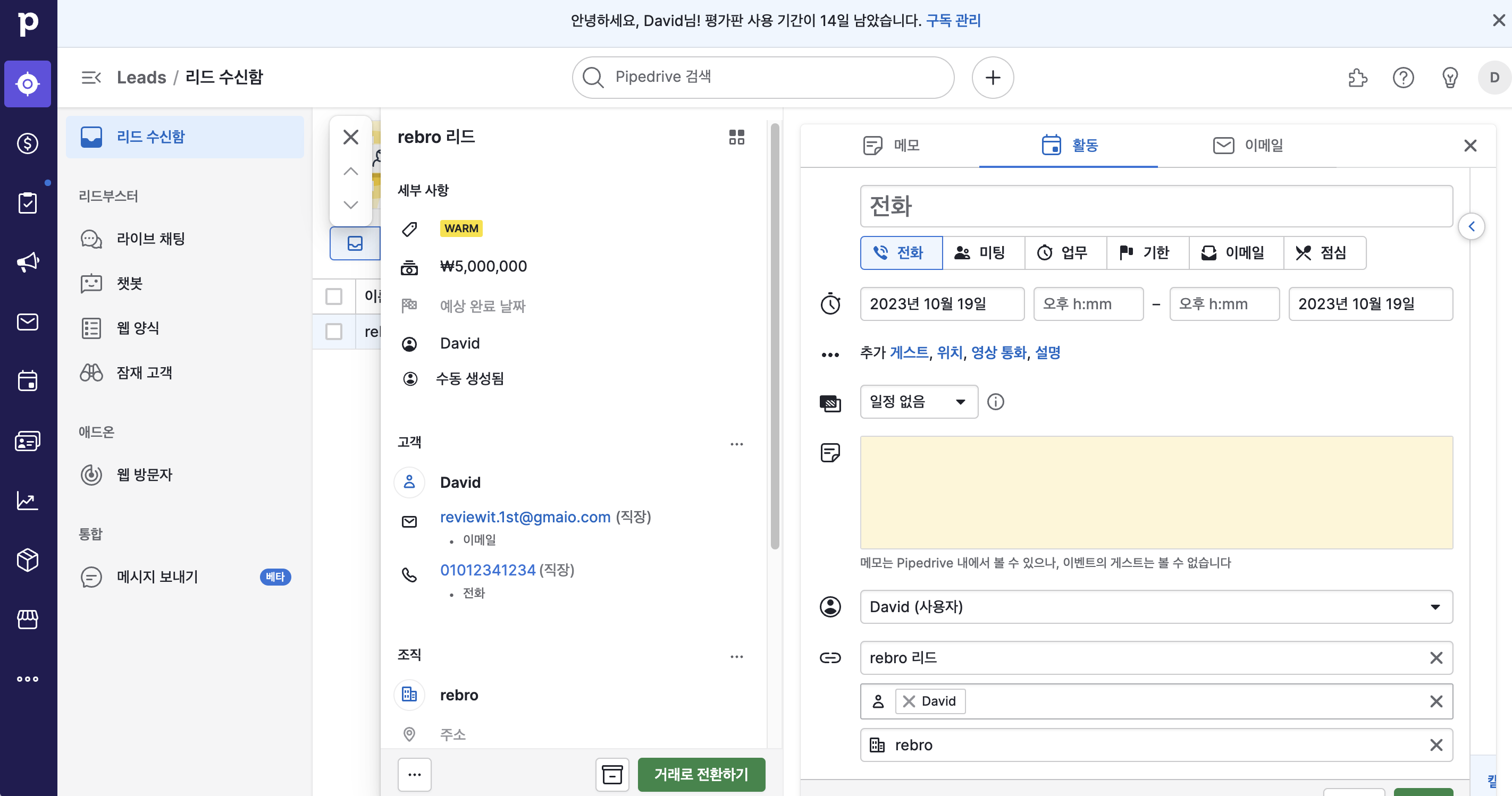Open the Contacts card icon in sidebar

click(x=28, y=441)
